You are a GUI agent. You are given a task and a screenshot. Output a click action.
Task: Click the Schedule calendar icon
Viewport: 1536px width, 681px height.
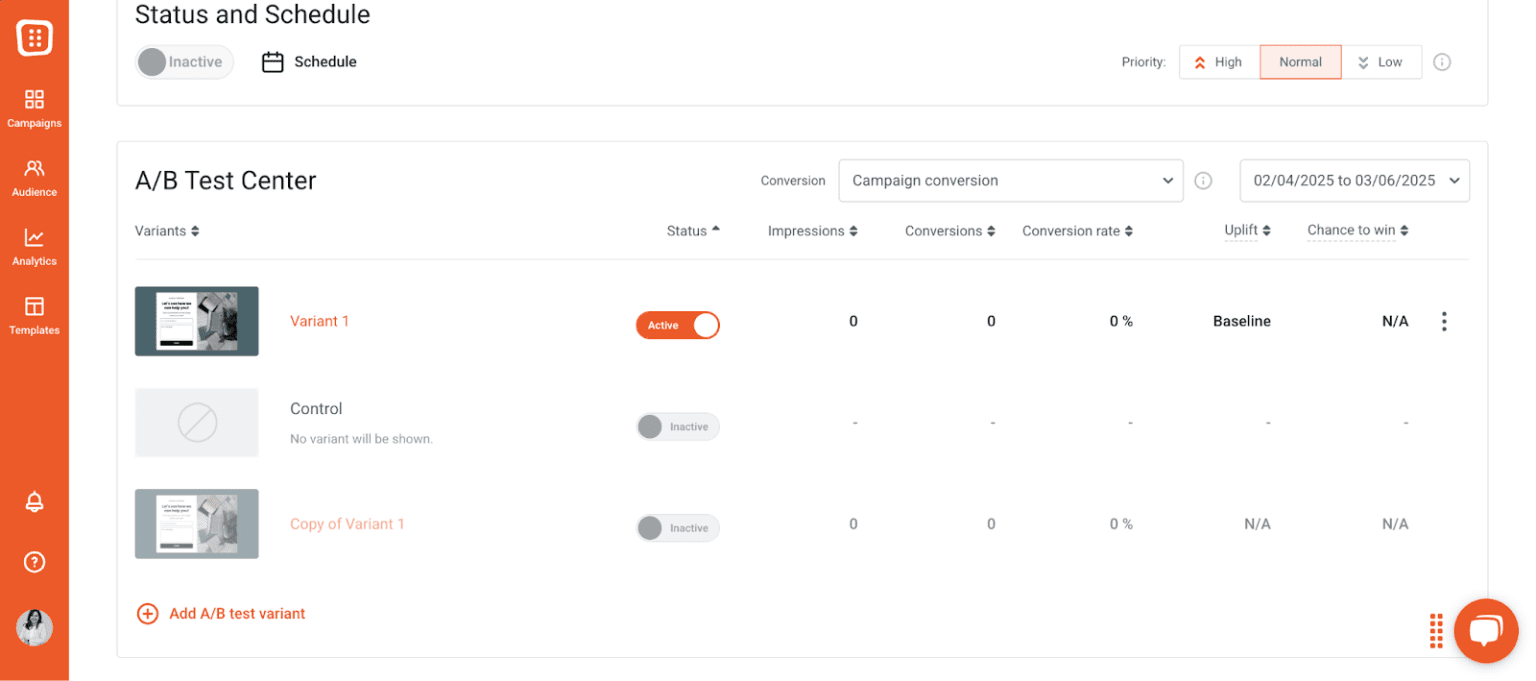(272, 62)
